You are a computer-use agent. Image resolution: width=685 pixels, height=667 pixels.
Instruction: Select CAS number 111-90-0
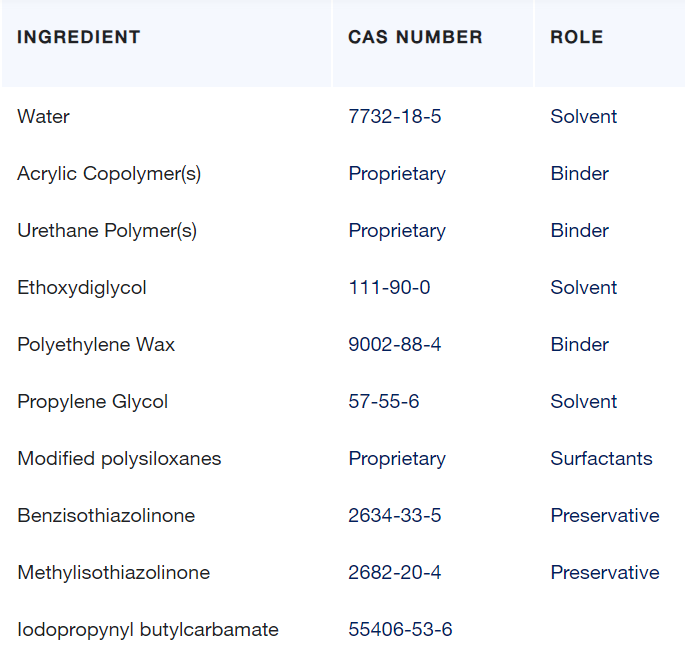[389, 288]
